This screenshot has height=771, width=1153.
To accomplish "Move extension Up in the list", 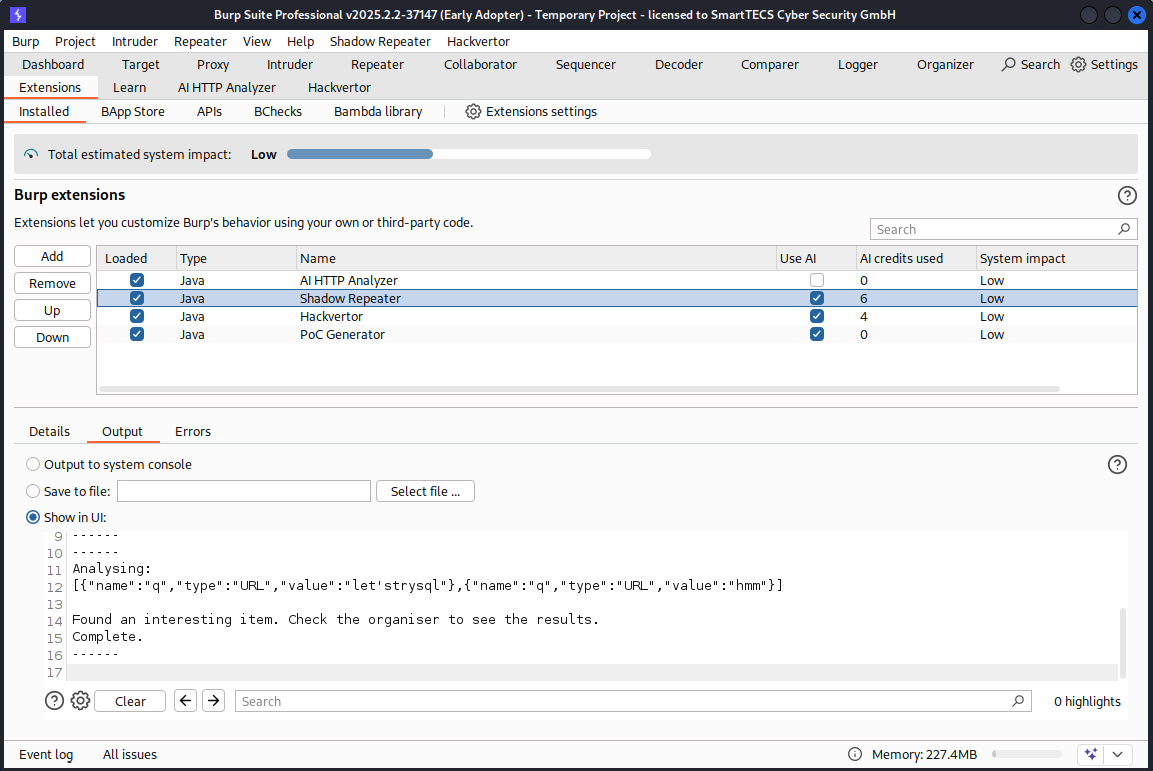I will pyautogui.click(x=52, y=310).
